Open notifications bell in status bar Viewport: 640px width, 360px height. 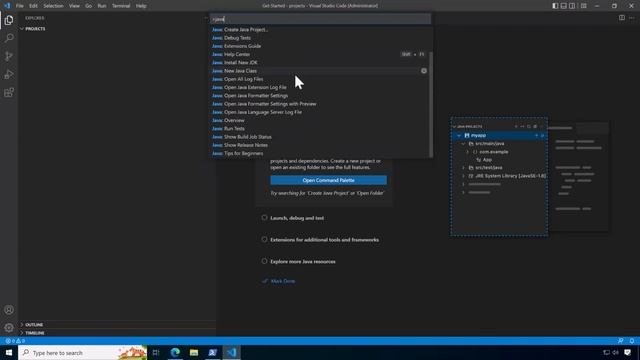[631, 340]
